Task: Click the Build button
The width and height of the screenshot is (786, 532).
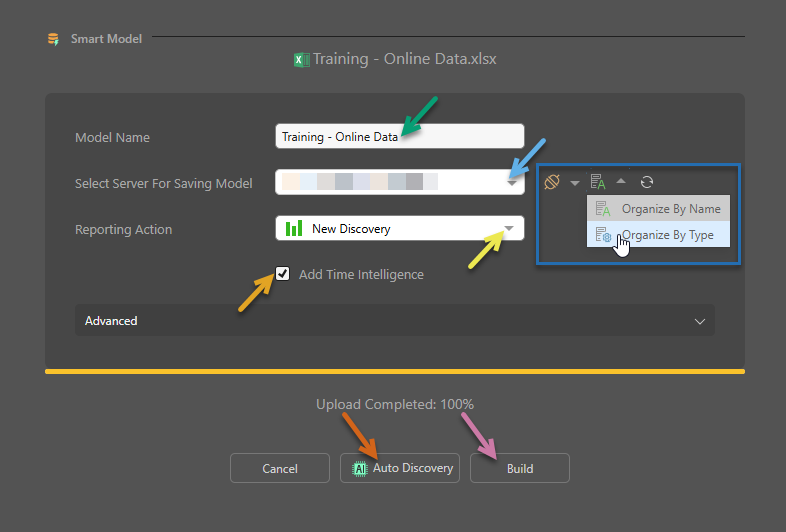Action: point(519,468)
